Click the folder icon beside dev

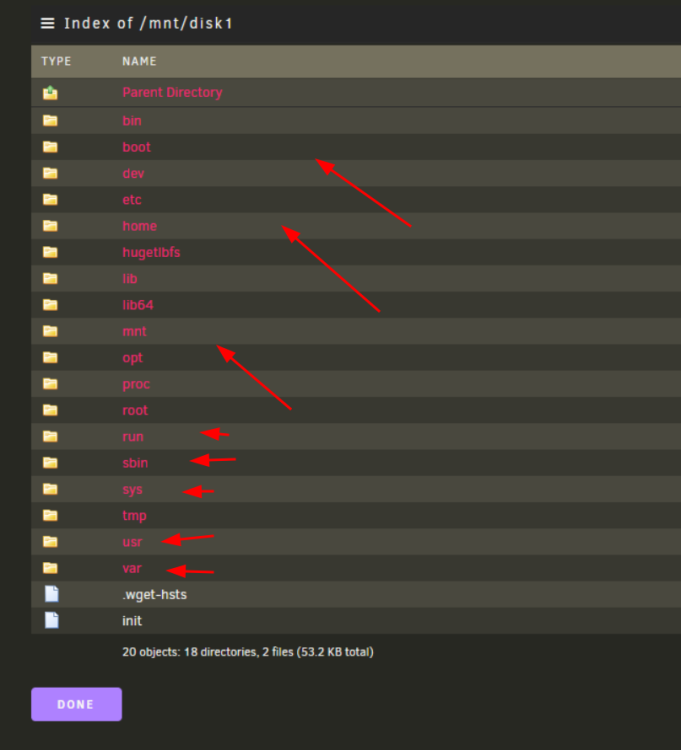click(50, 173)
